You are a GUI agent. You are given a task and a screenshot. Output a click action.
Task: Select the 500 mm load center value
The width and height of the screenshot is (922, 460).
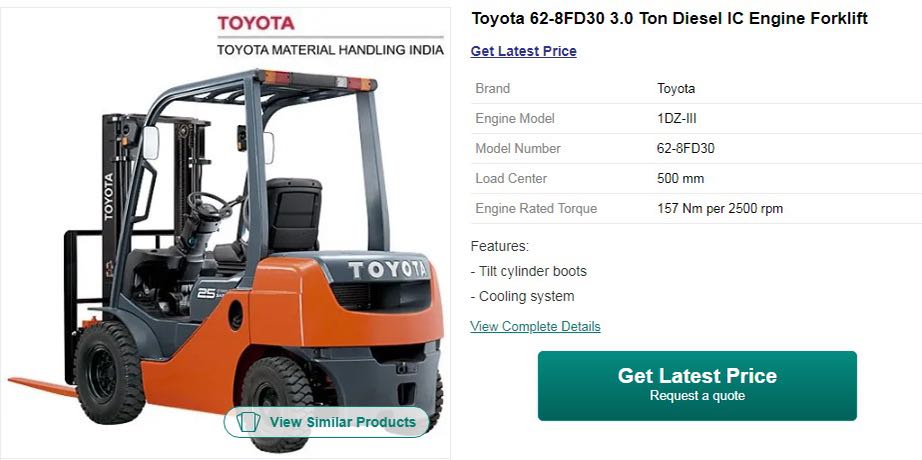(680, 179)
